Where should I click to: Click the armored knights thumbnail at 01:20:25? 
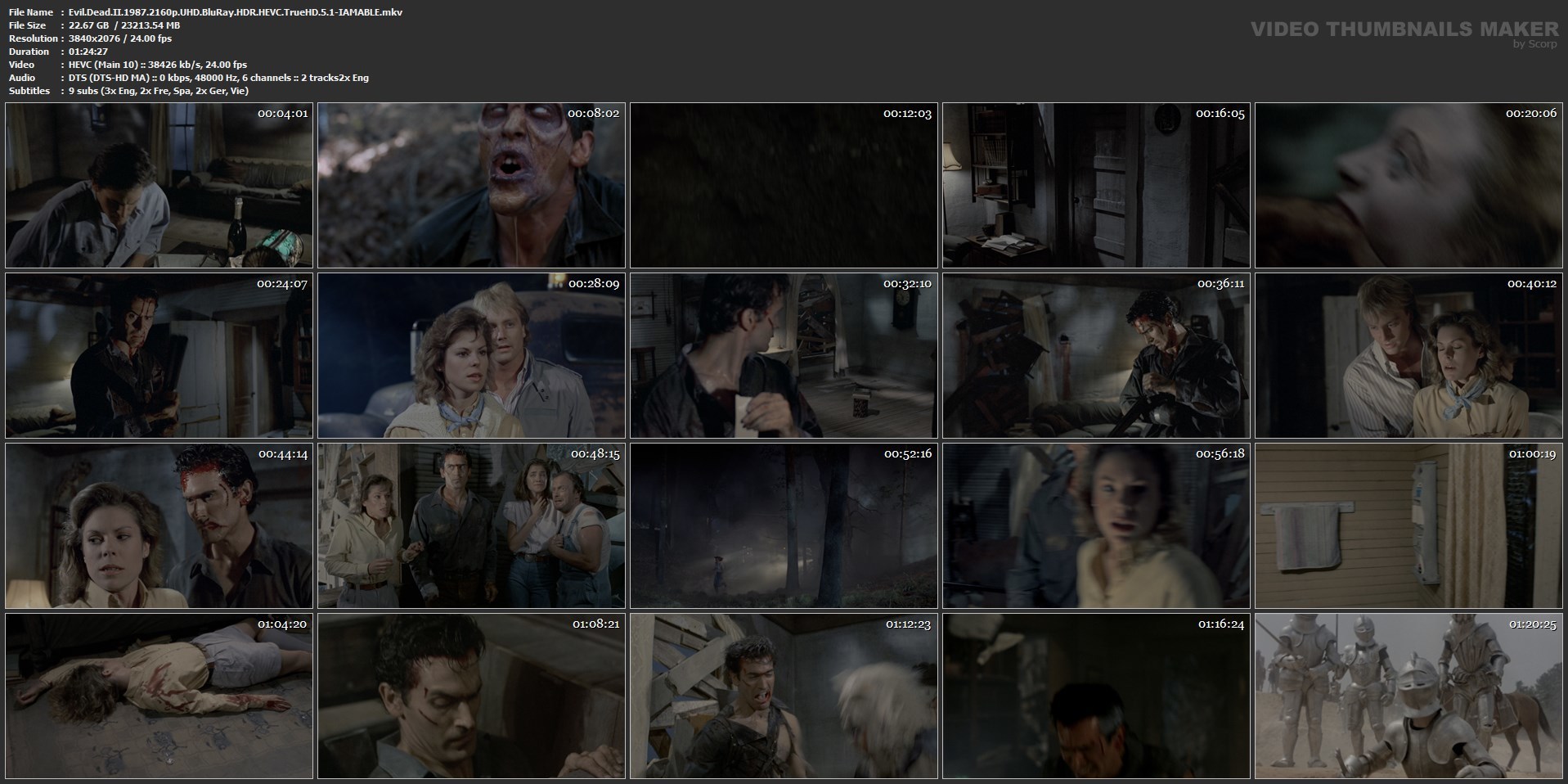coord(1409,696)
